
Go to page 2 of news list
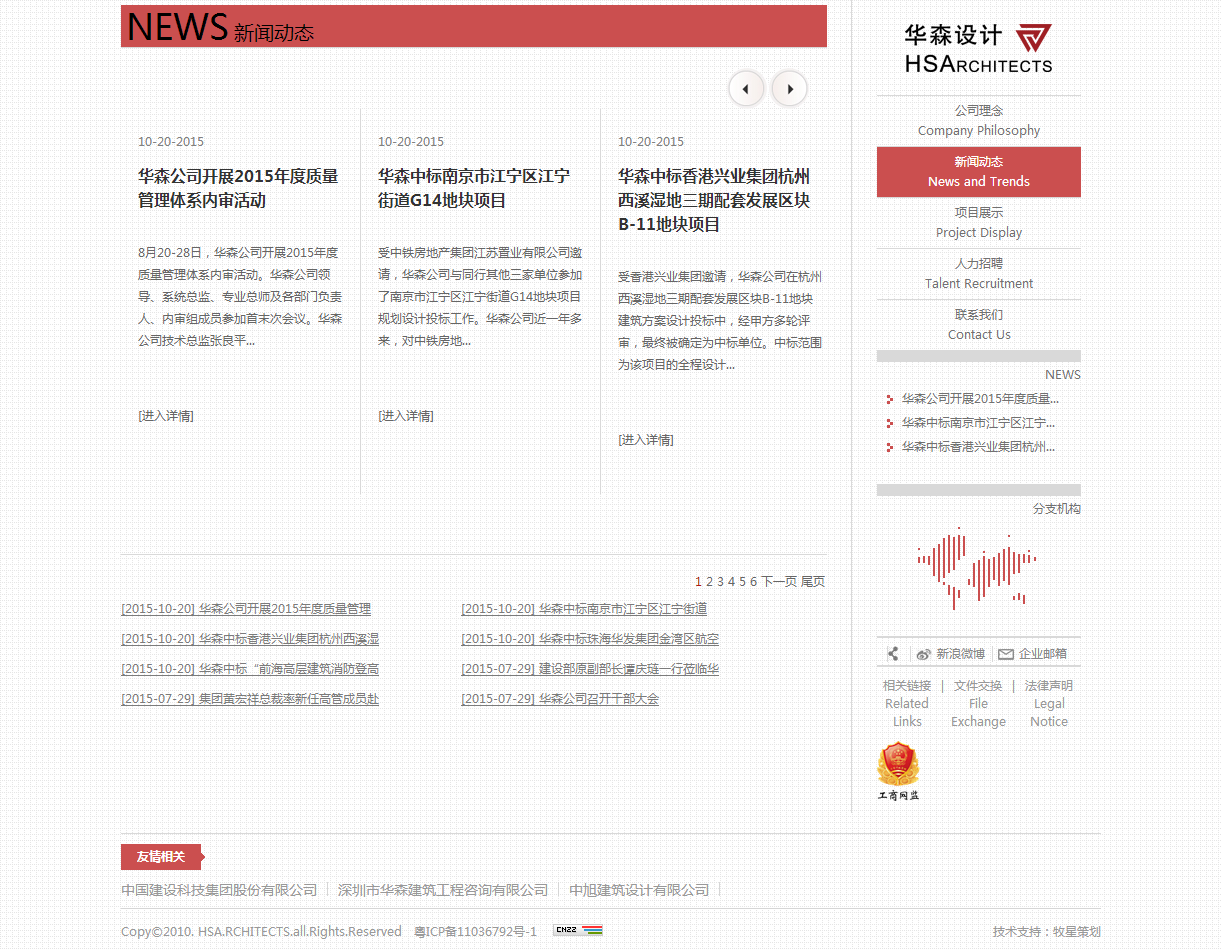tap(710, 582)
